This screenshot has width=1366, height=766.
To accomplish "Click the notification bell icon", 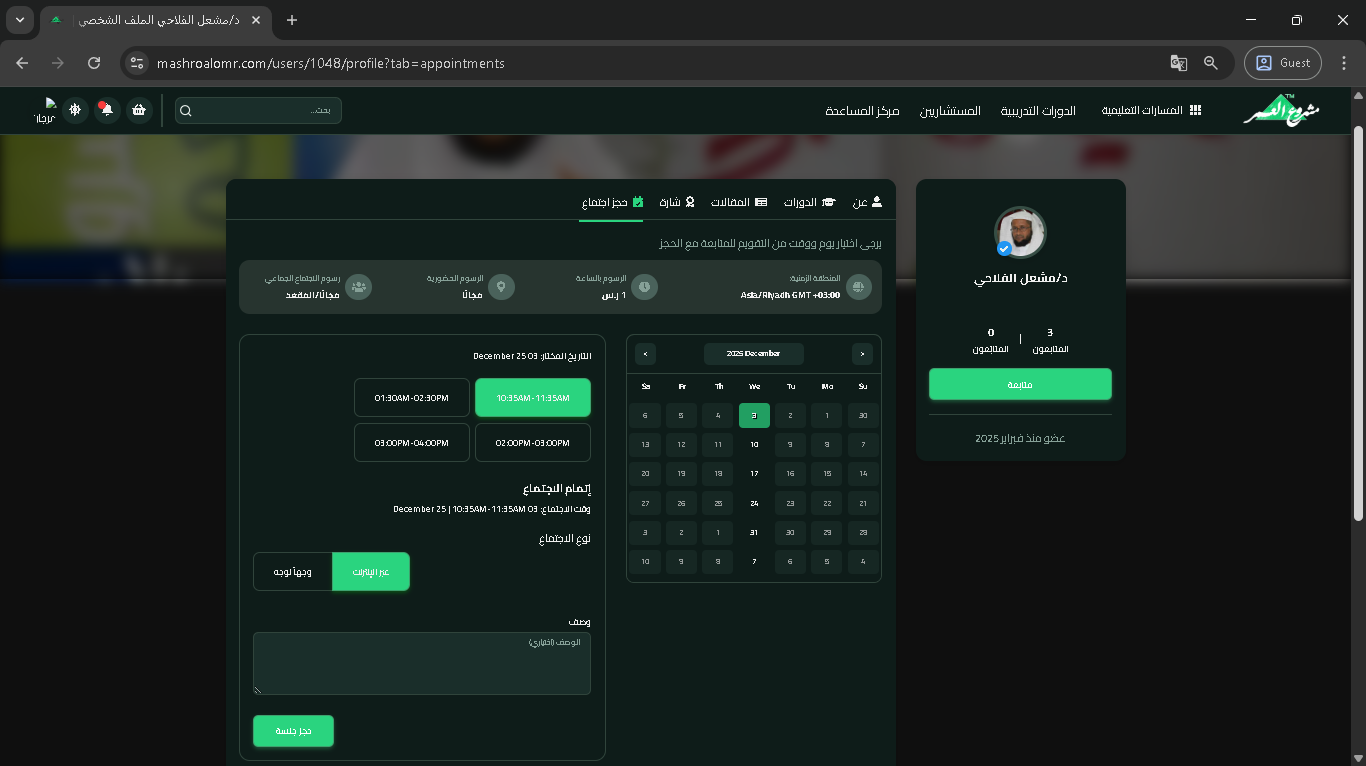I will pos(107,110).
